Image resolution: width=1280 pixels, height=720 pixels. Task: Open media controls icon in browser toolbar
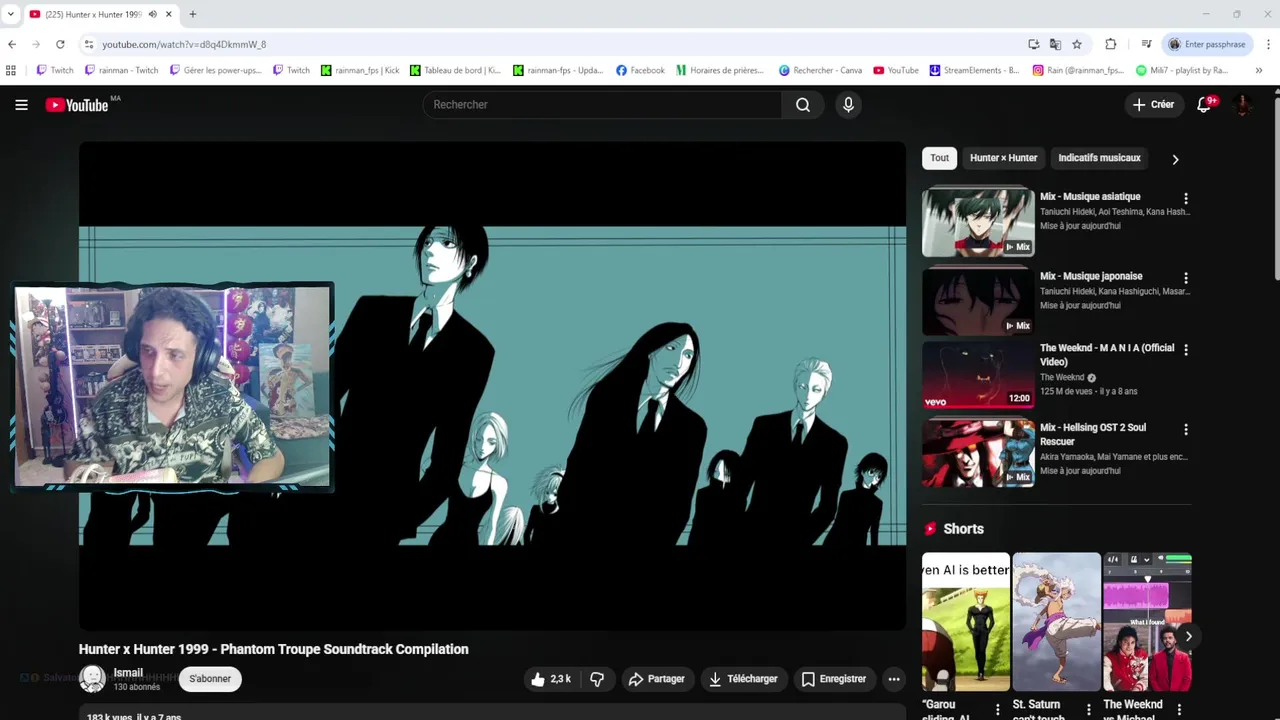pos(1146,44)
